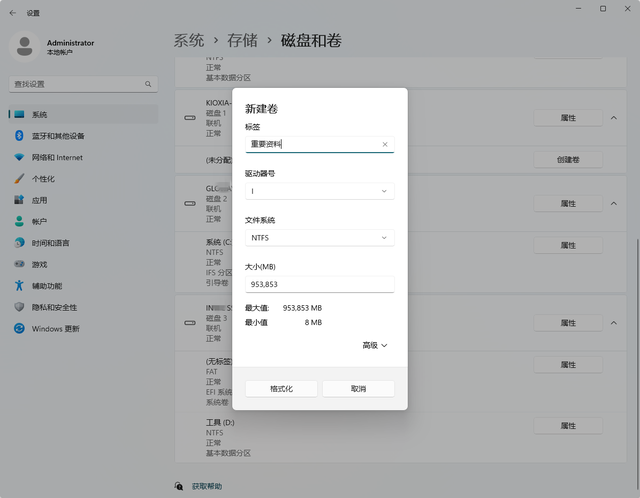The image size is (640, 498).
Task: Click the 查找设置 search box
Action: point(83,84)
